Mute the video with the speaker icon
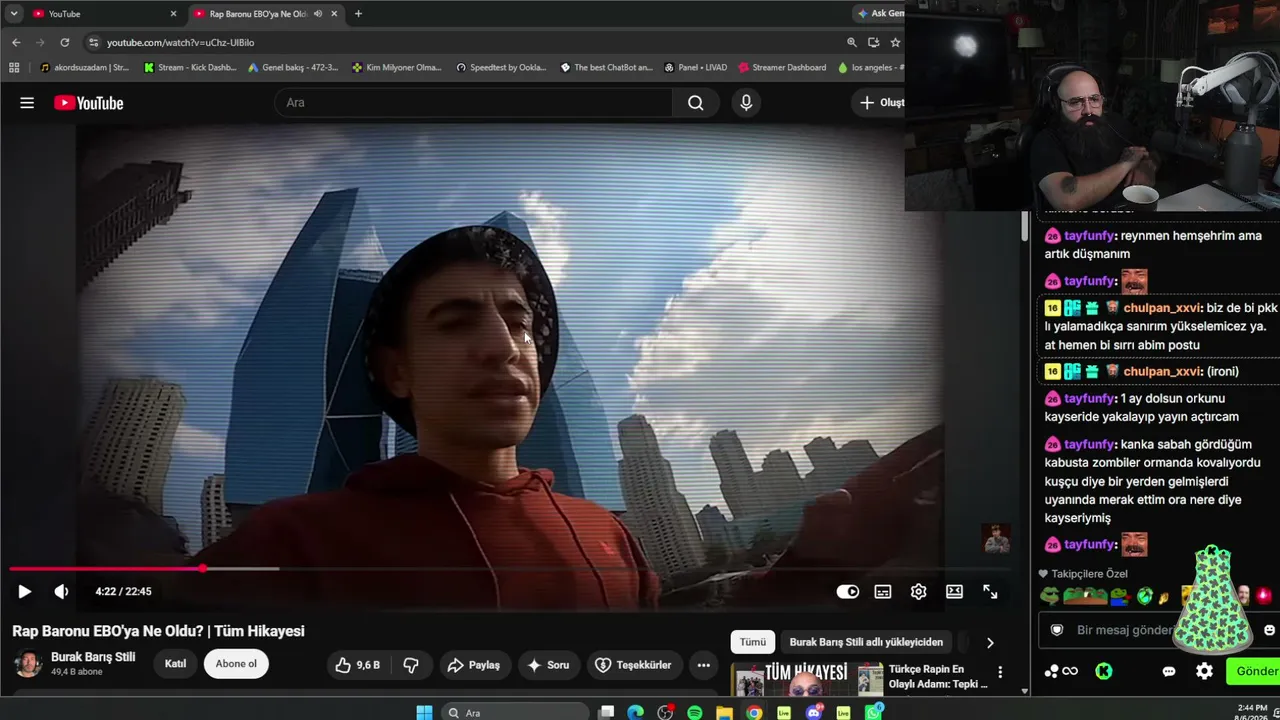The height and width of the screenshot is (720, 1280). [61, 592]
